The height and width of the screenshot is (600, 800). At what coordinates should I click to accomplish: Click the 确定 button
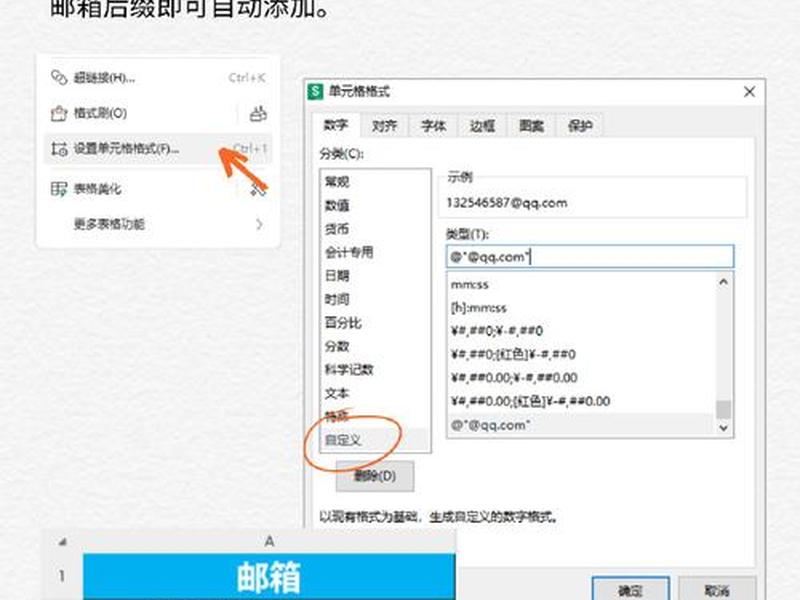pyautogui.click(x=631, y=590)
